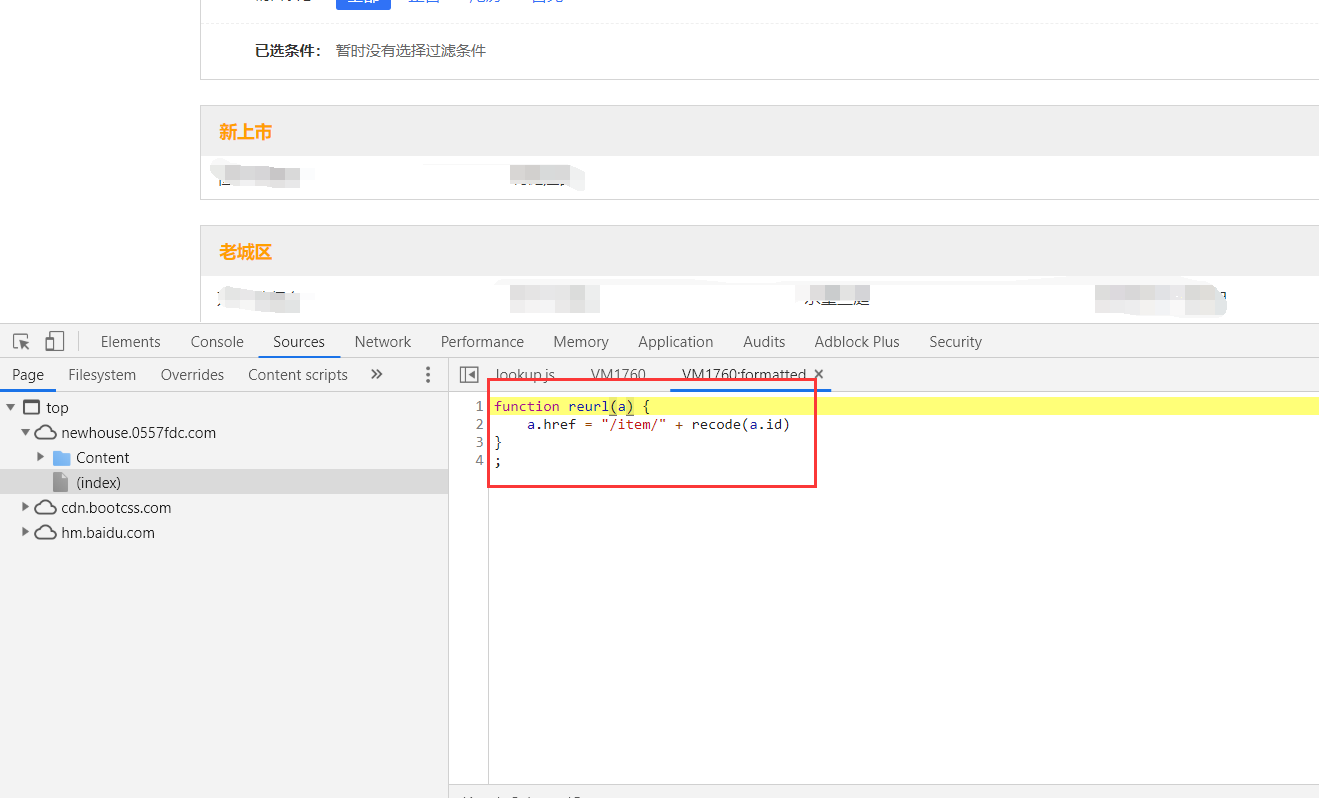Open the Application panel tab

(676, 342)
